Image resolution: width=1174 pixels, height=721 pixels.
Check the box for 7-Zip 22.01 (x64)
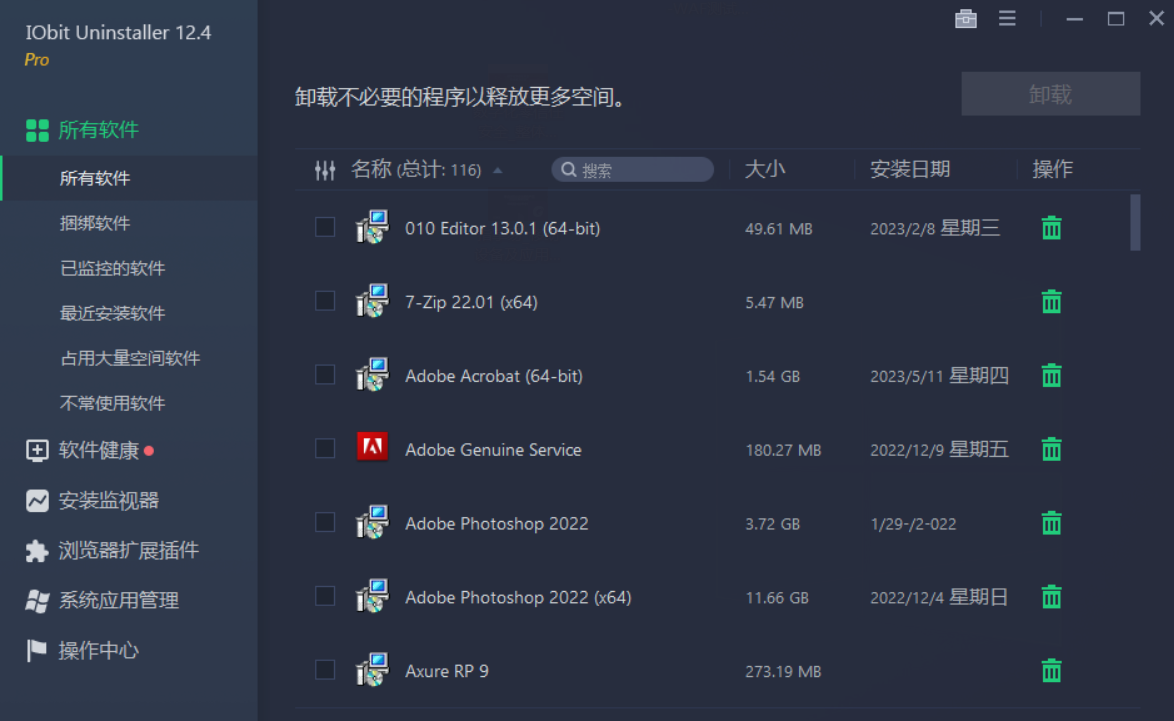coord(325,301)
